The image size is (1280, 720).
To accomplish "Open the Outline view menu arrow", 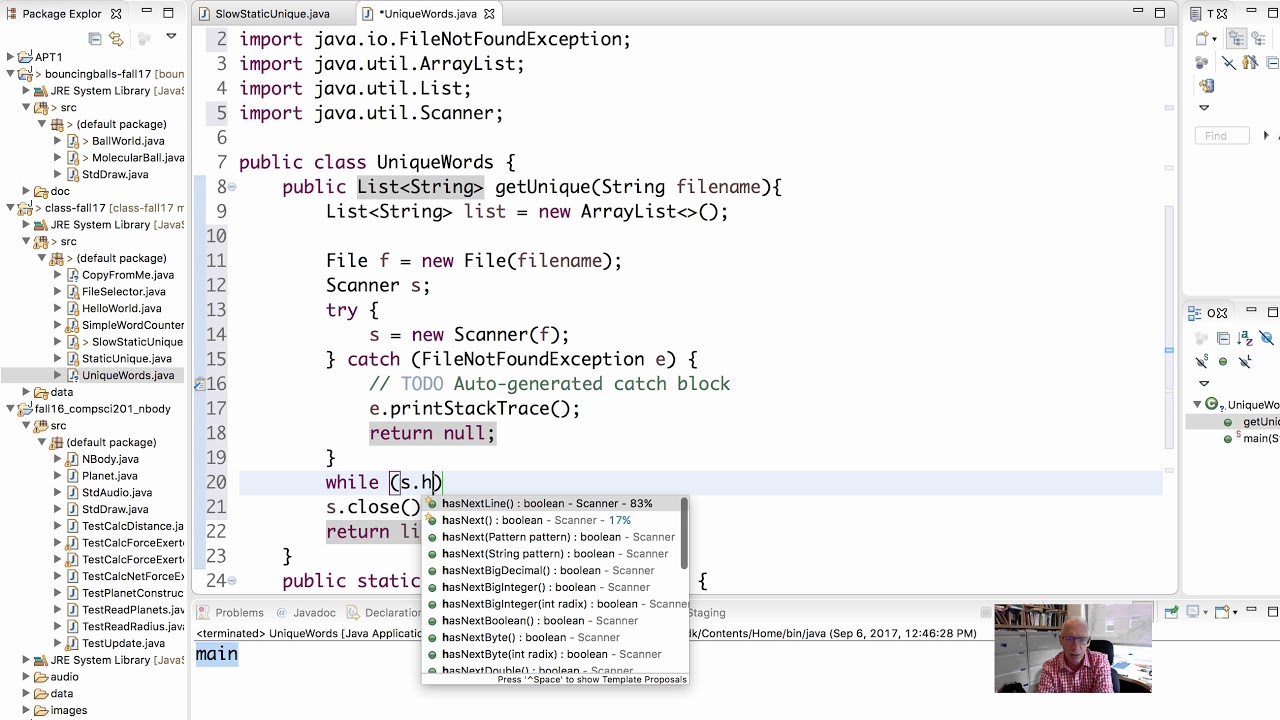I will [x=1204, y=383].
